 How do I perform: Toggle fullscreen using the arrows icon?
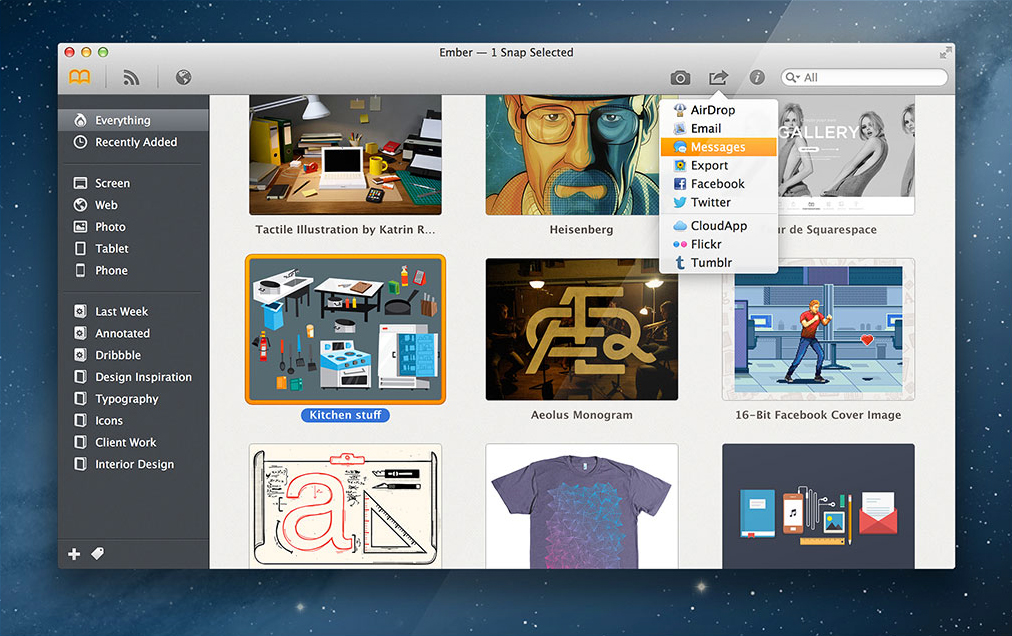point(946,53)
